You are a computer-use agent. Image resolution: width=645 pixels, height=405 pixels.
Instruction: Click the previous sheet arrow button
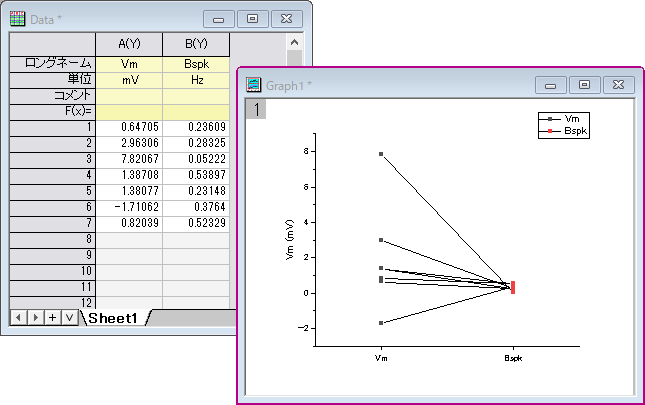[x=19, y=318]
